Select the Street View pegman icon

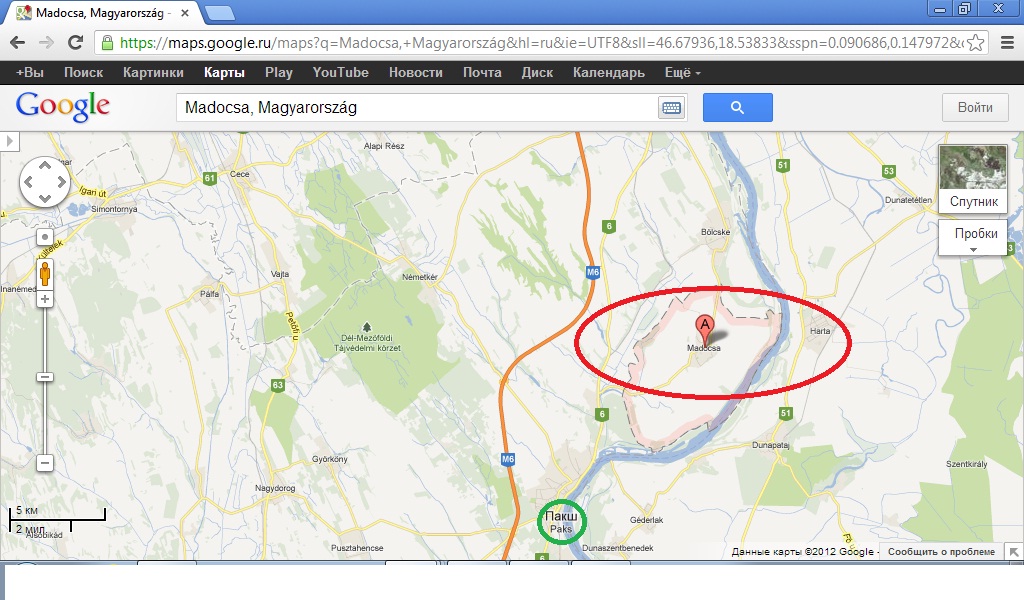[44, 274]
